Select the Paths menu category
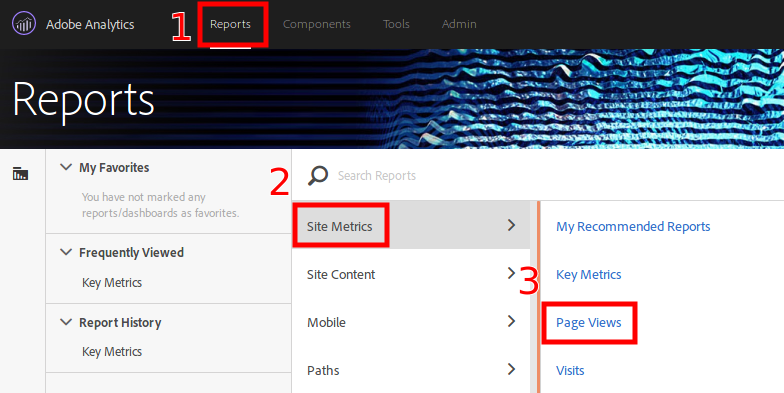 [411, 370]
